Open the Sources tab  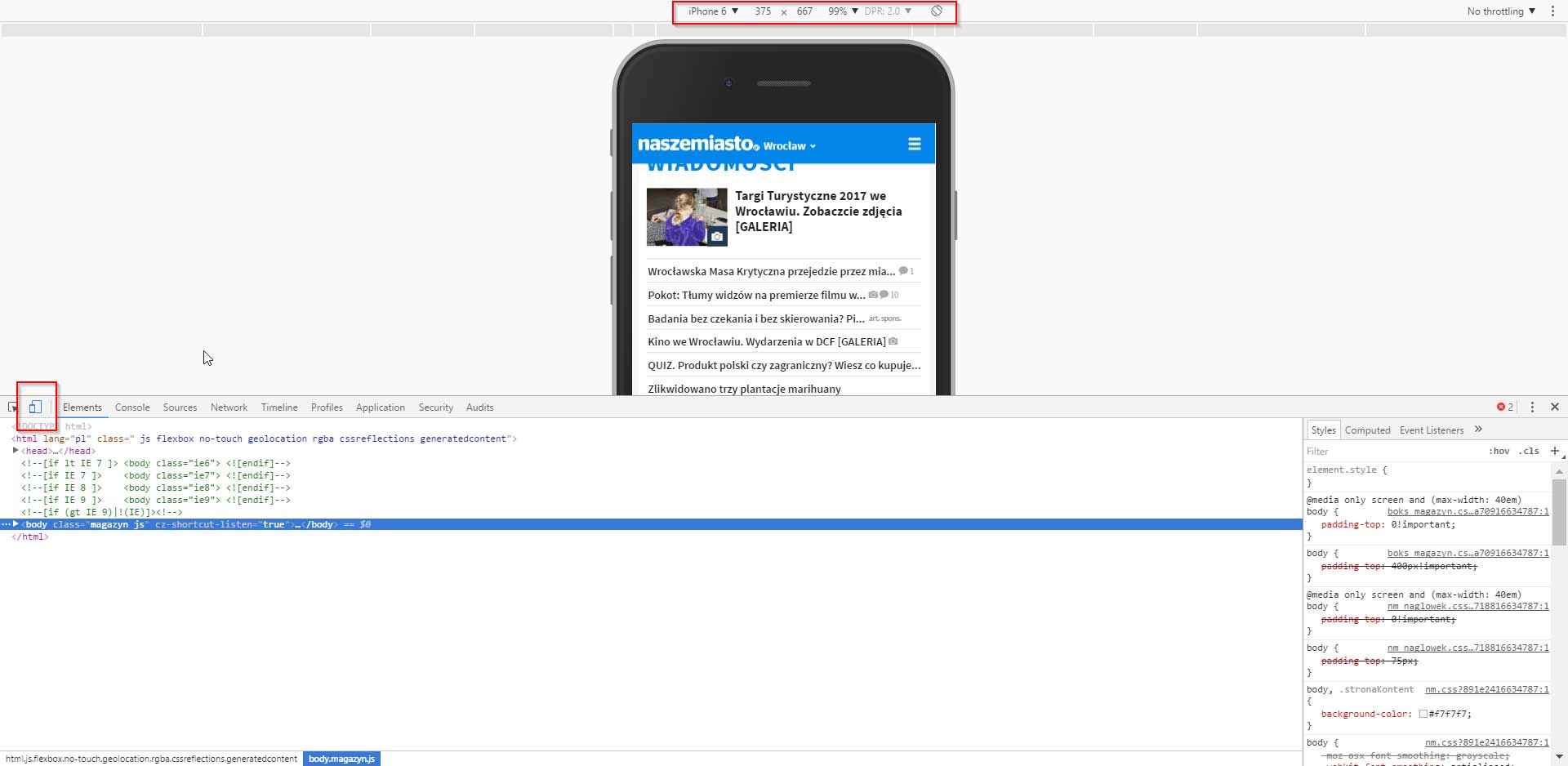(x=180, y=407)
